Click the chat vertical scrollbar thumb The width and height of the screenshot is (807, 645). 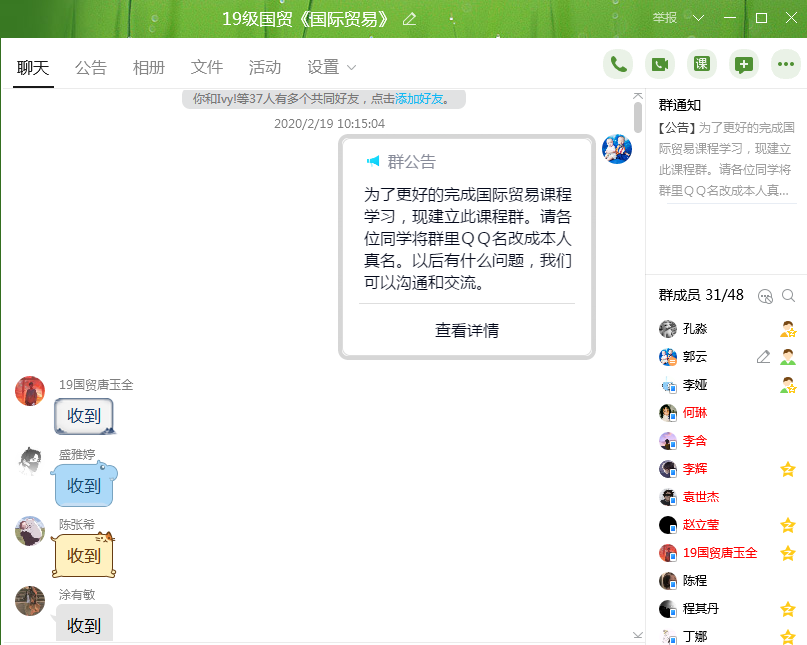point(638,117)
